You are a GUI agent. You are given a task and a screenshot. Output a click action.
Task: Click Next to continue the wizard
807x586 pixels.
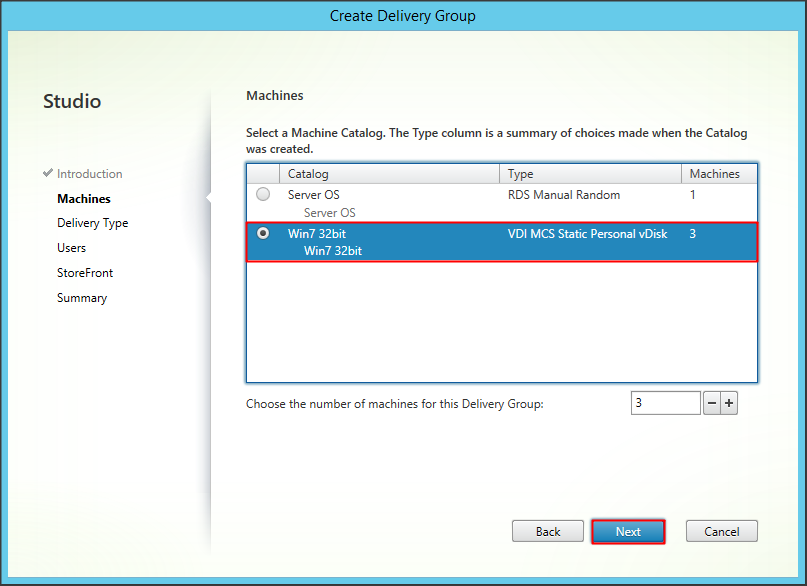pos(628,532)
